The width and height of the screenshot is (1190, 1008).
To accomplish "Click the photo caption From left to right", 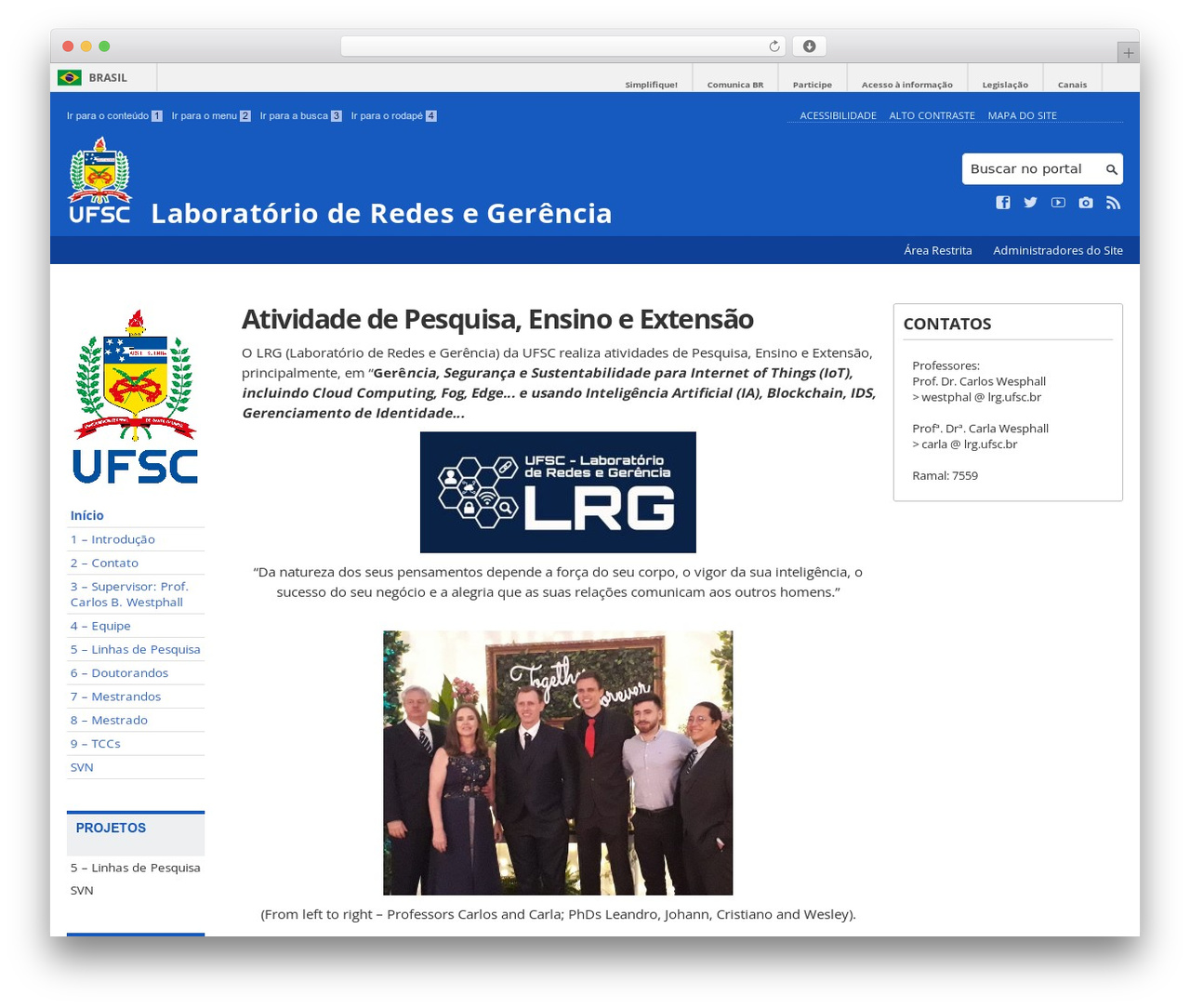I will click(558, 914).
